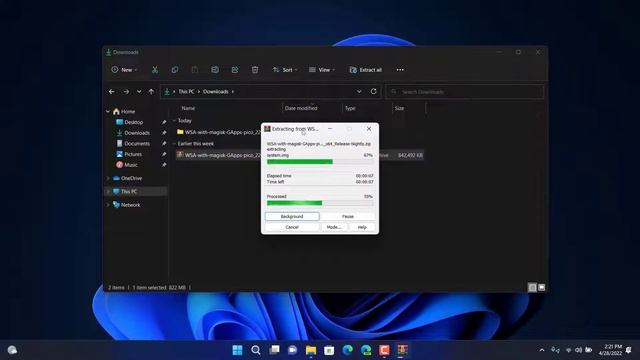Click the Share icon in File Explorer toolbar
The width and height of the screenshot is (640, 360).
235,70
